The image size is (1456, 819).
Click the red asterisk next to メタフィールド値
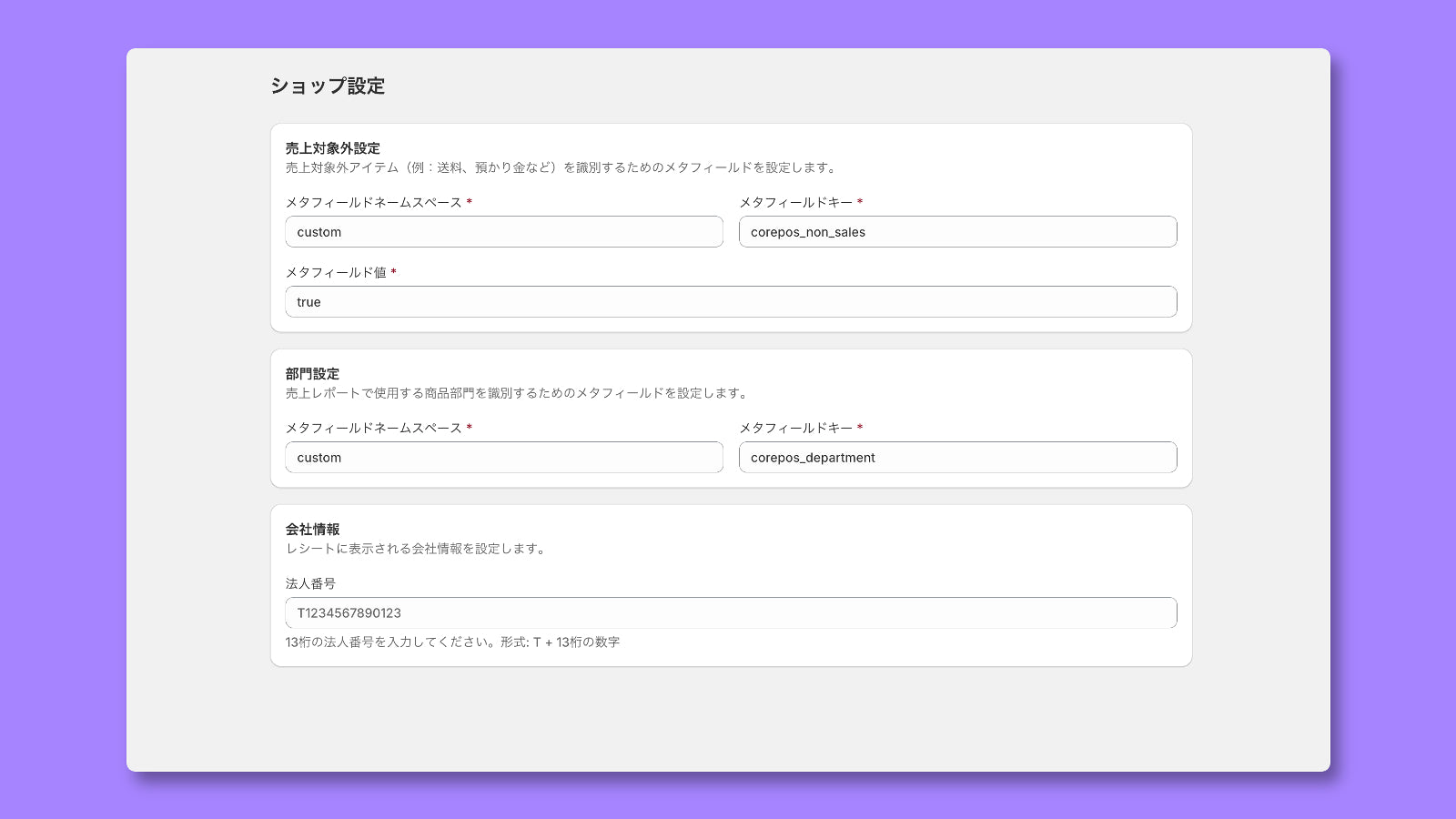coord(393,272)
